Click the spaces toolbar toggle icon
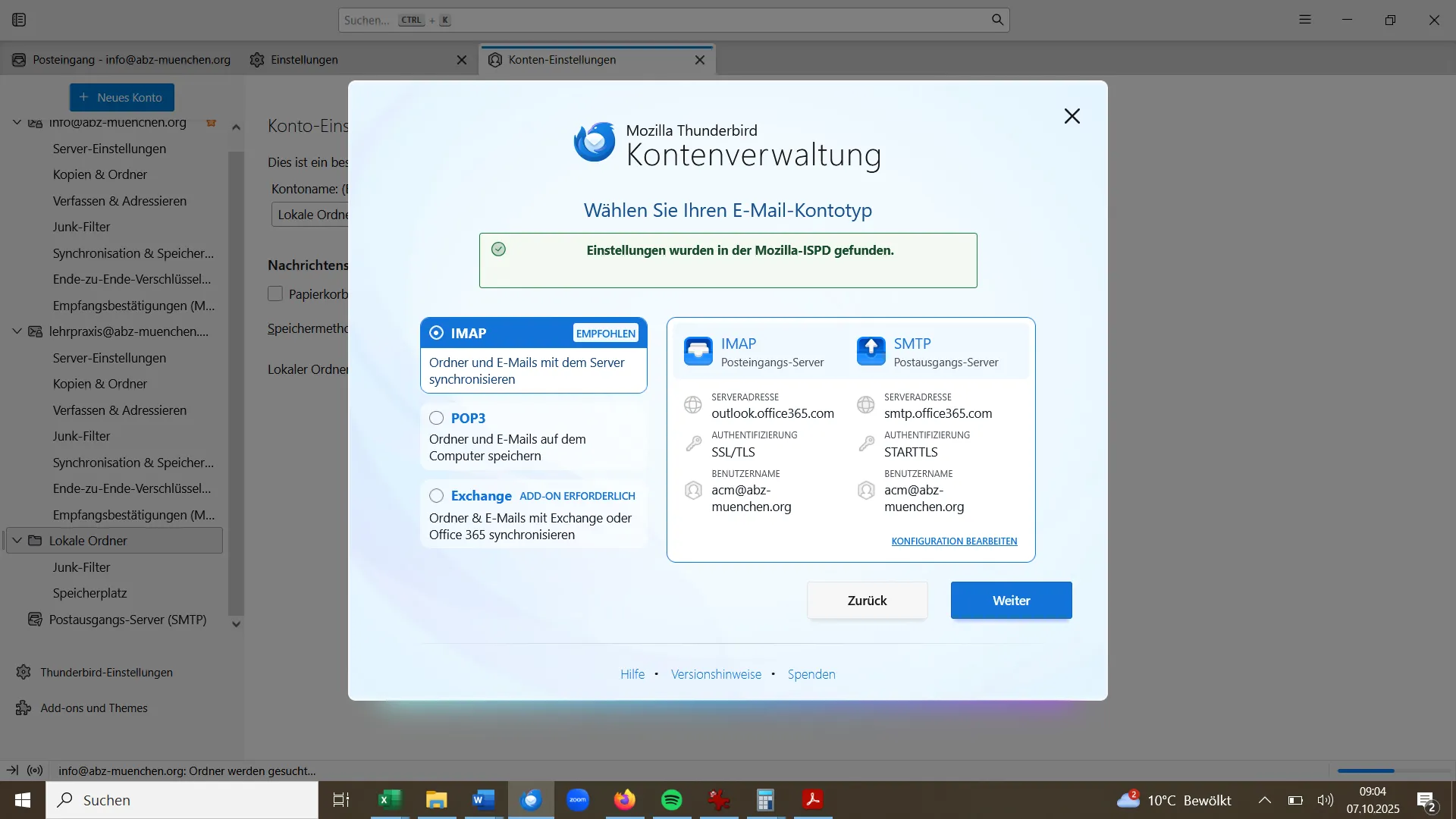The image size is (1456, 819). (x=19, y=20)
